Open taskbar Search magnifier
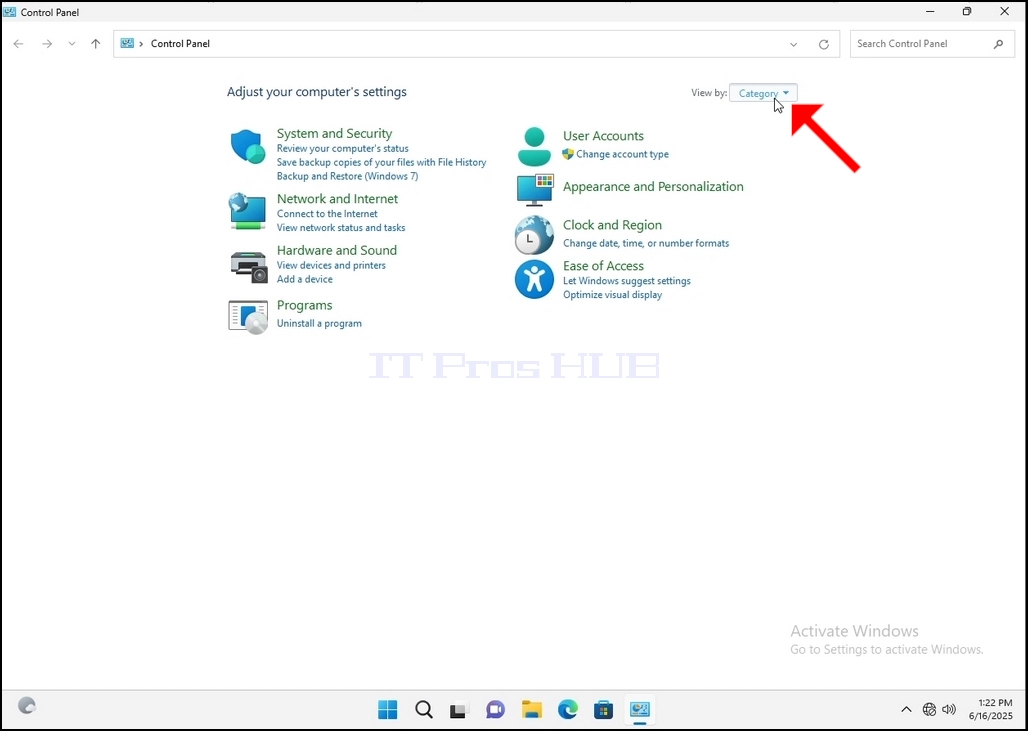The image size is (1028, 731). click(424, 709)
